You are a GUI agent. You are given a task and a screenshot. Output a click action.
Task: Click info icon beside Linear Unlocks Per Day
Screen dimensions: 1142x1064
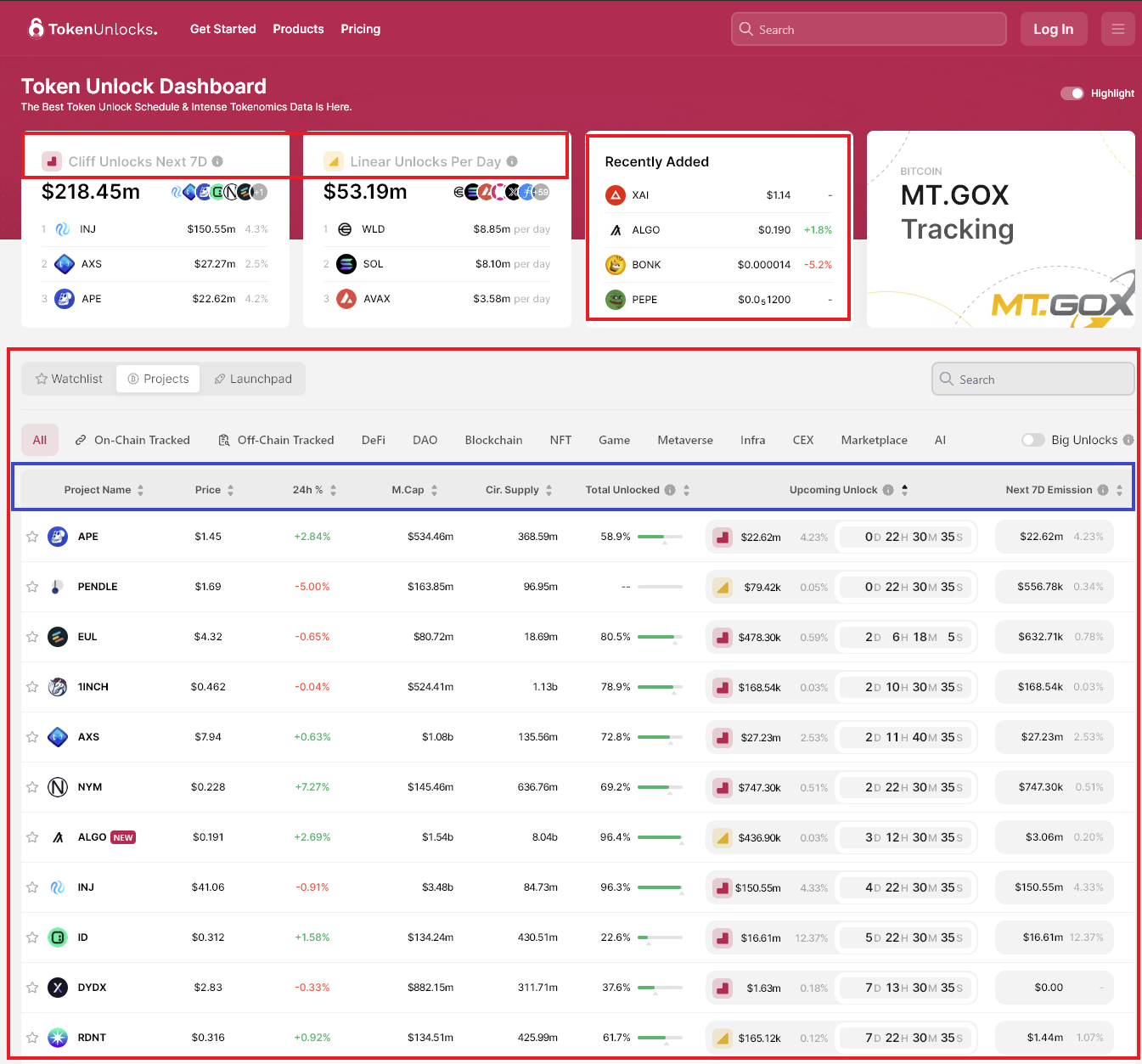coord(512,161)
